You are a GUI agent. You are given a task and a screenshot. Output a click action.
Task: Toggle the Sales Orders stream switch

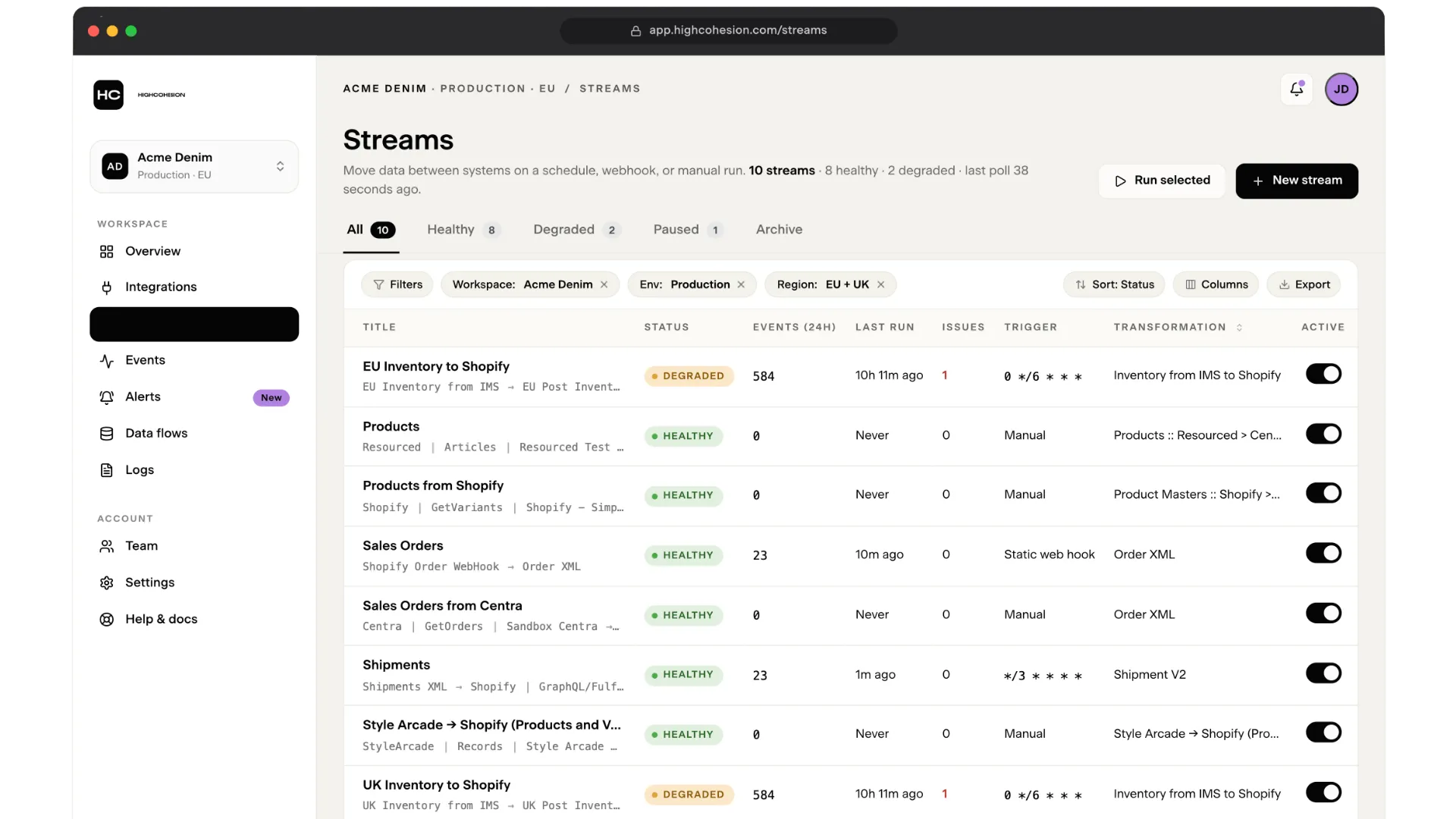pos(1323,554)
